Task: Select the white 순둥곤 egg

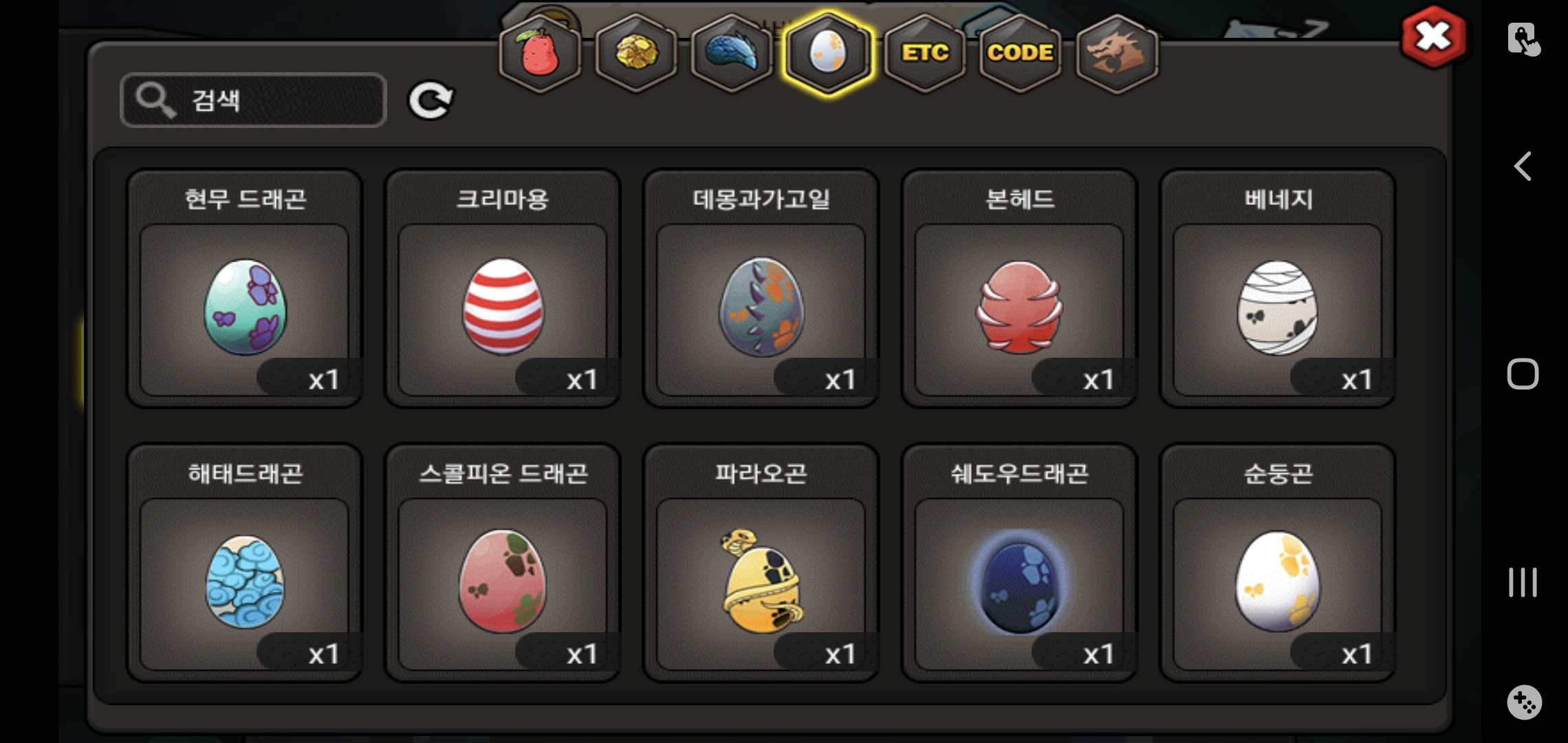Action: [1278, 563]
